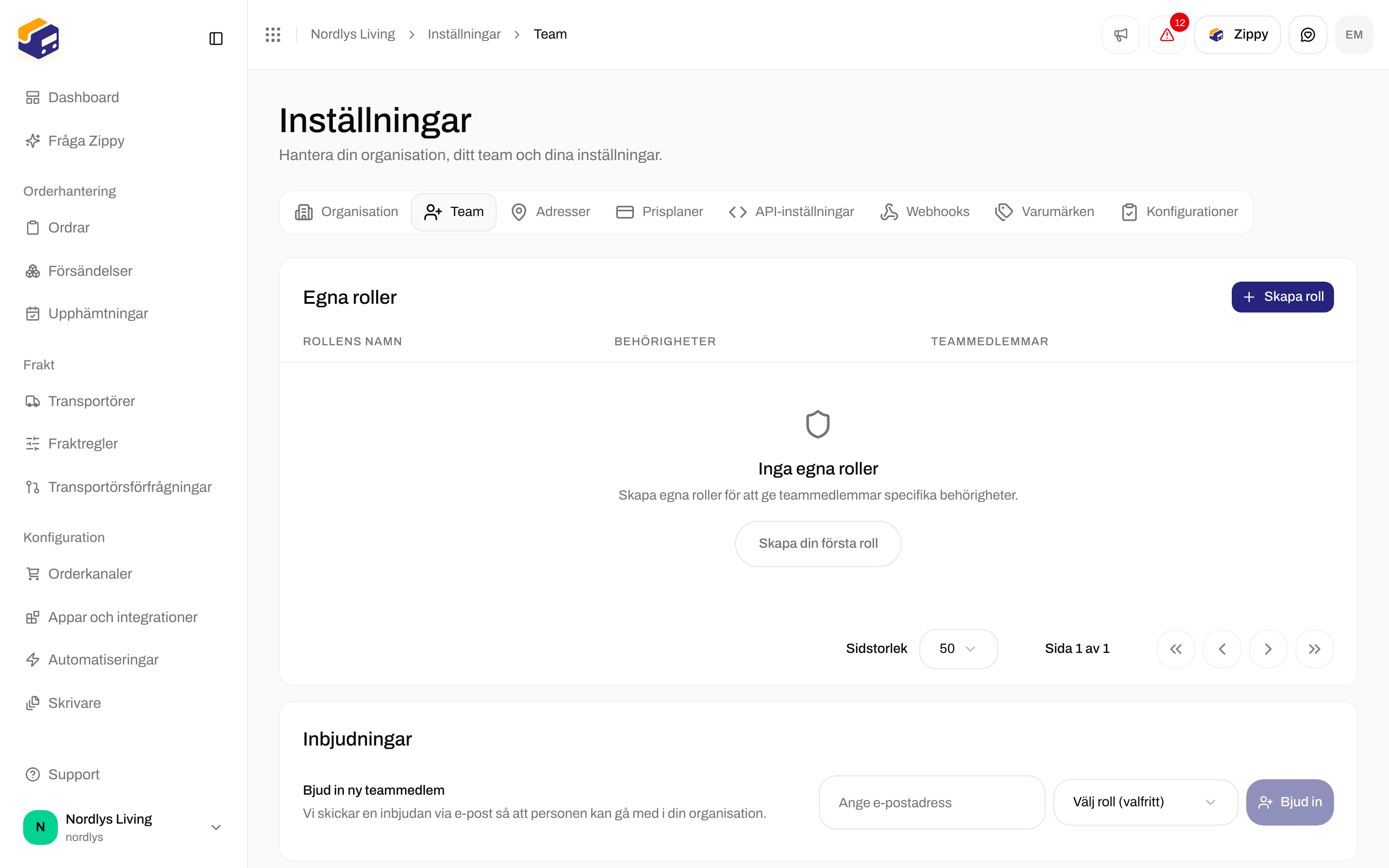
Task: Go to Dashboard in sidebar
Action: pos(123,97)
